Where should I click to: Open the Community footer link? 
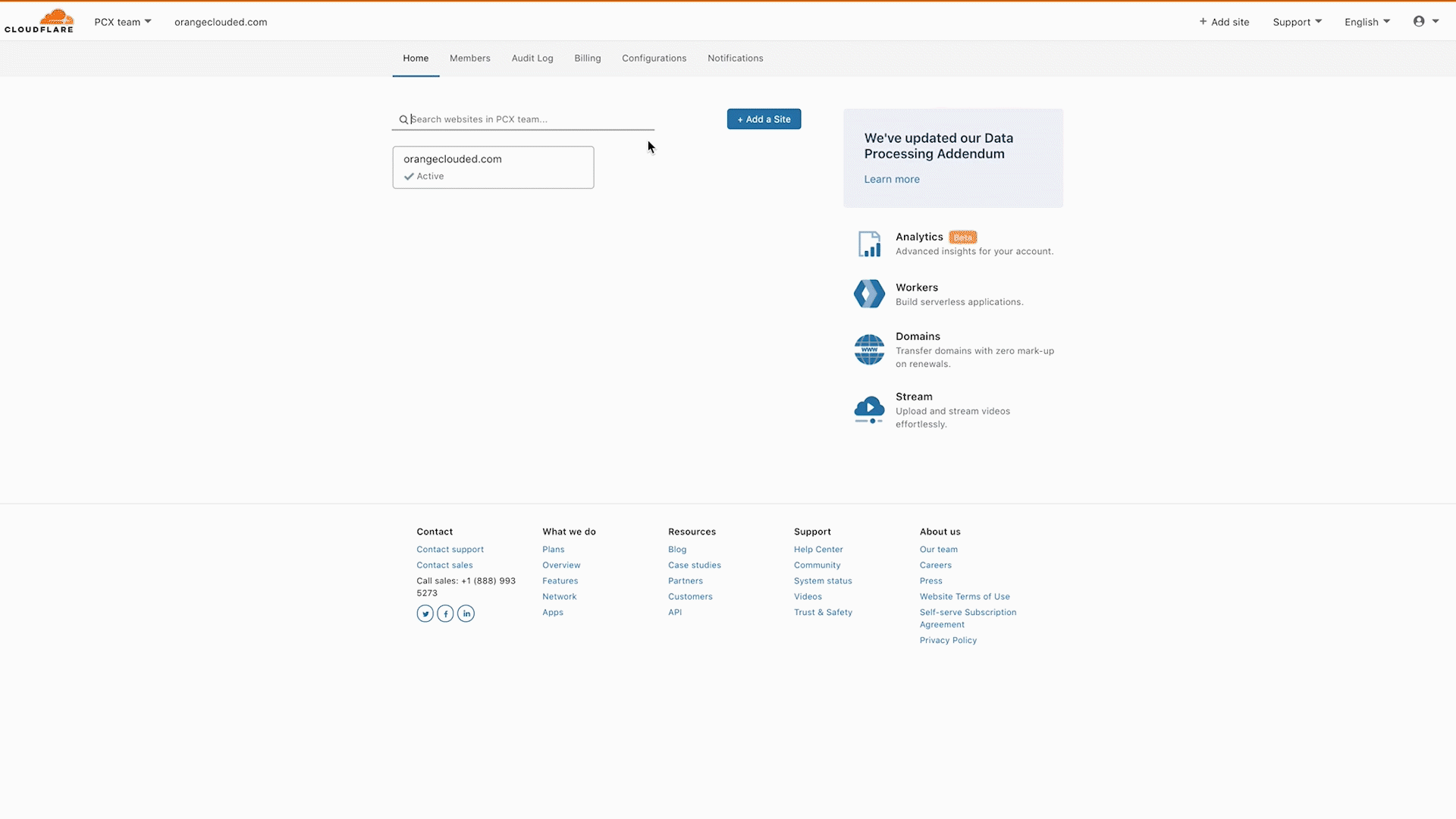pyautogui.click(x=817, y=566)
